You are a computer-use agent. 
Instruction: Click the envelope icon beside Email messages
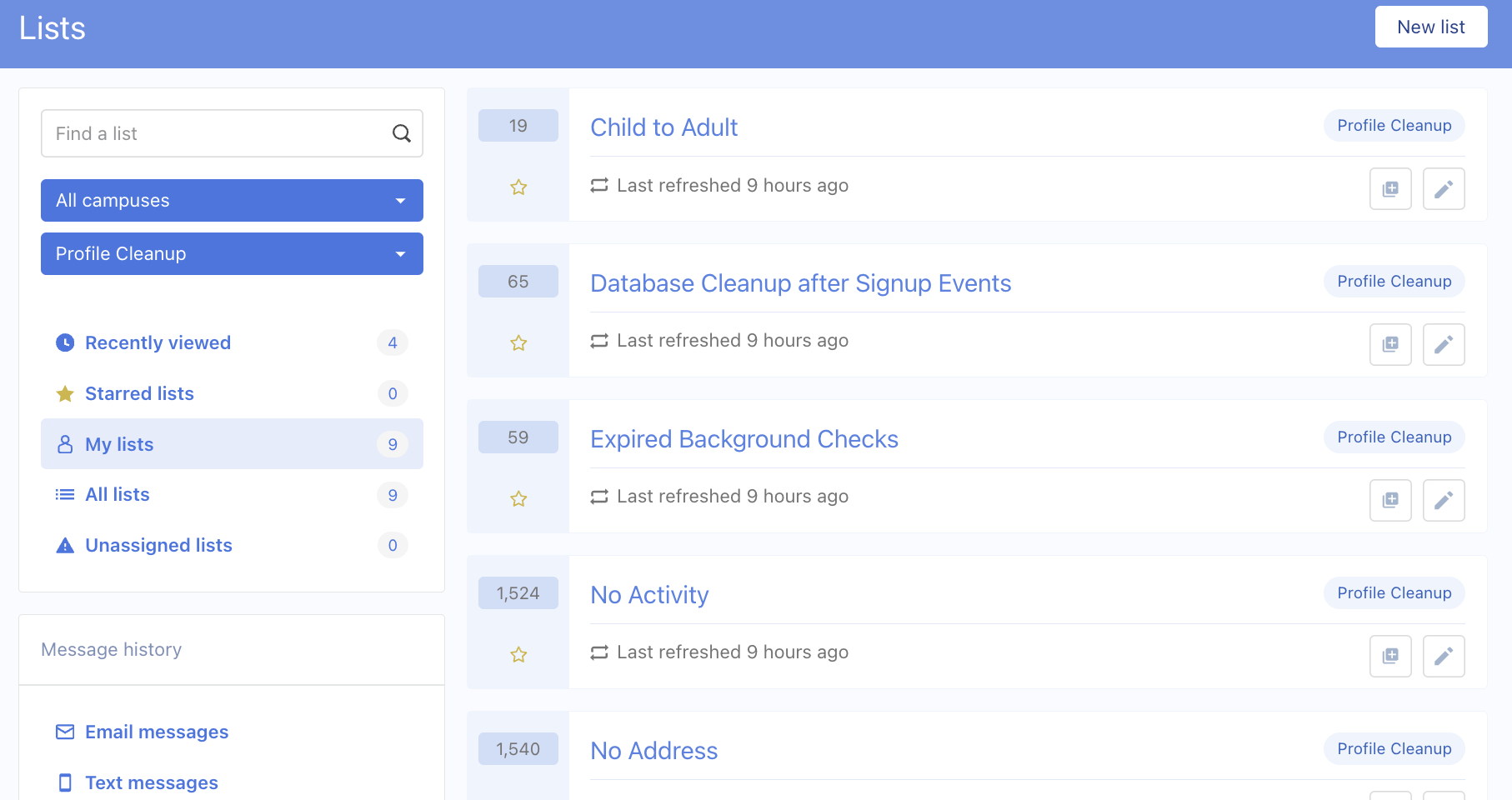tap(65, 732)
